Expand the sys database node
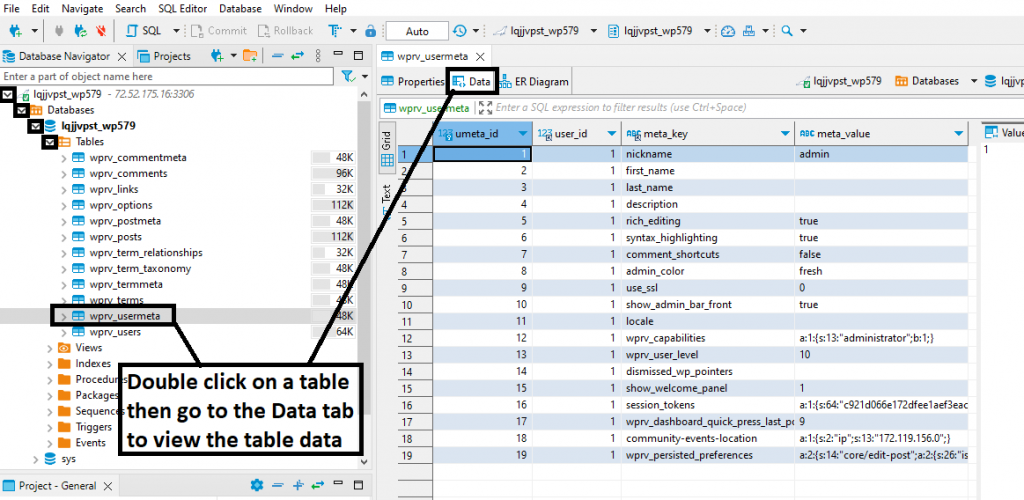This screenshot has height=500, width=1024. coord(36,459)
